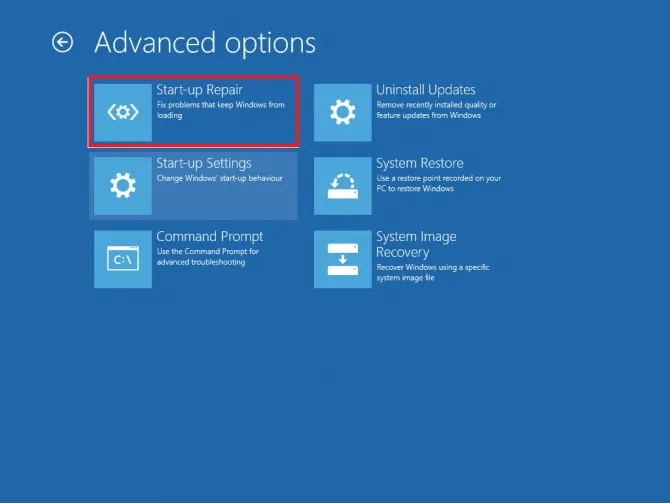Click the System Restore drive-arrow icon
This screenshot has height=503, width=670.
343,186
